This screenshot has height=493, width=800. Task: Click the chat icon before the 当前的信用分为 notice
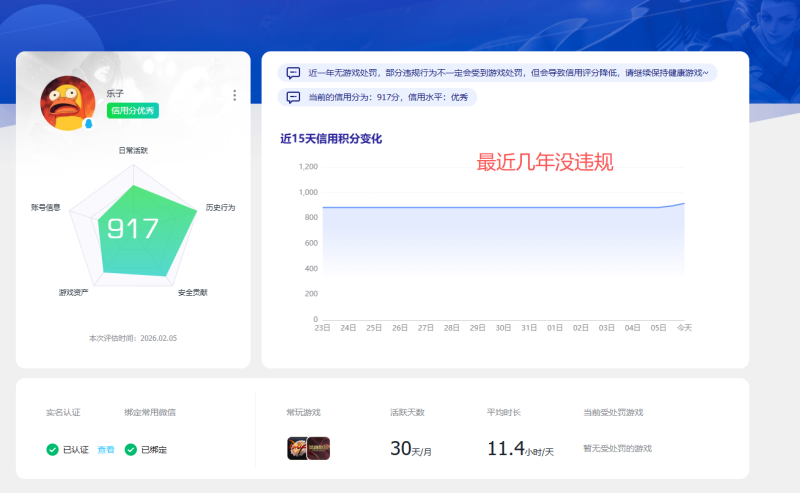[x=293, y=97]
